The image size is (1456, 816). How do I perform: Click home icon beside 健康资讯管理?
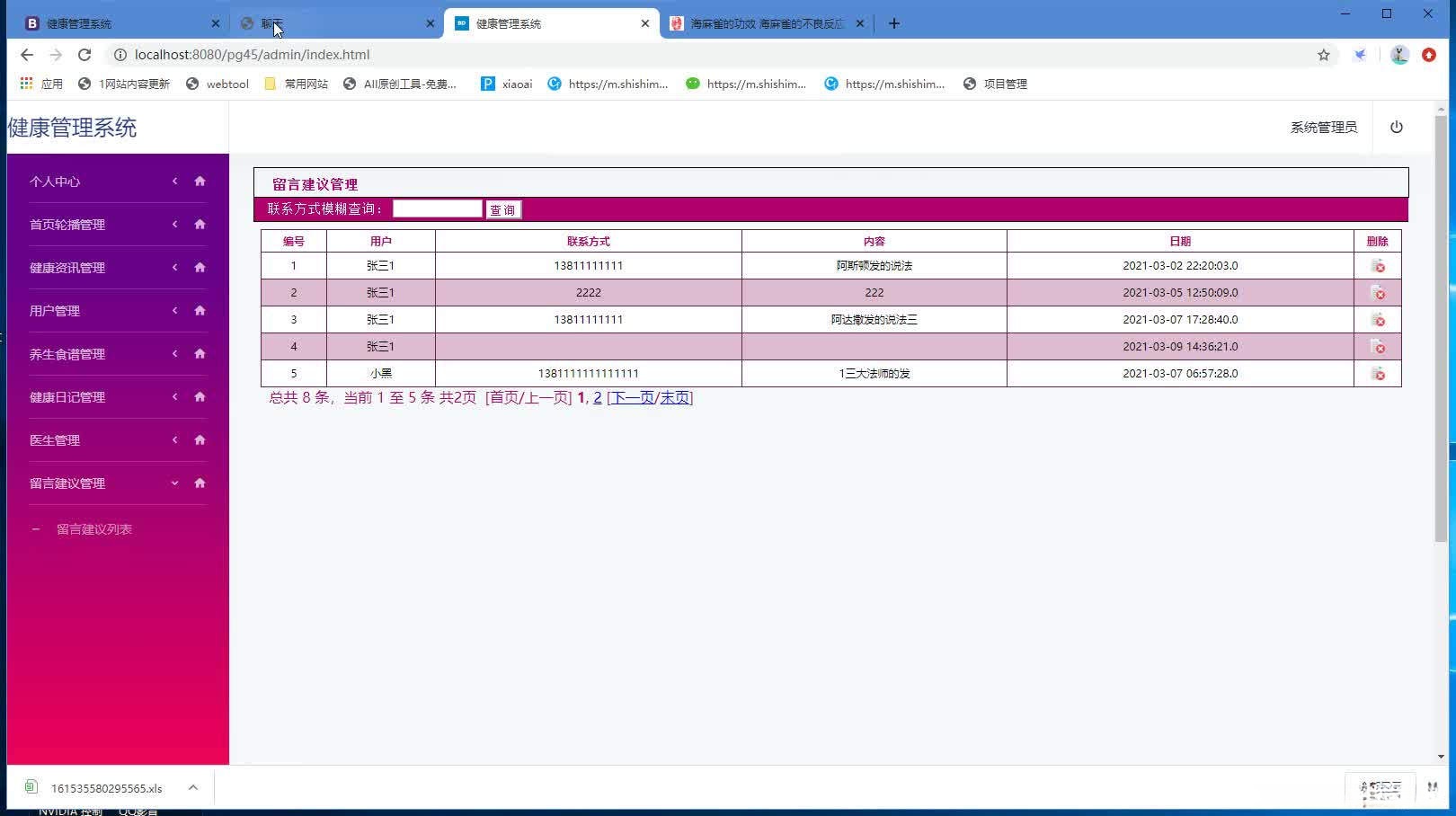tap(200, 268)
